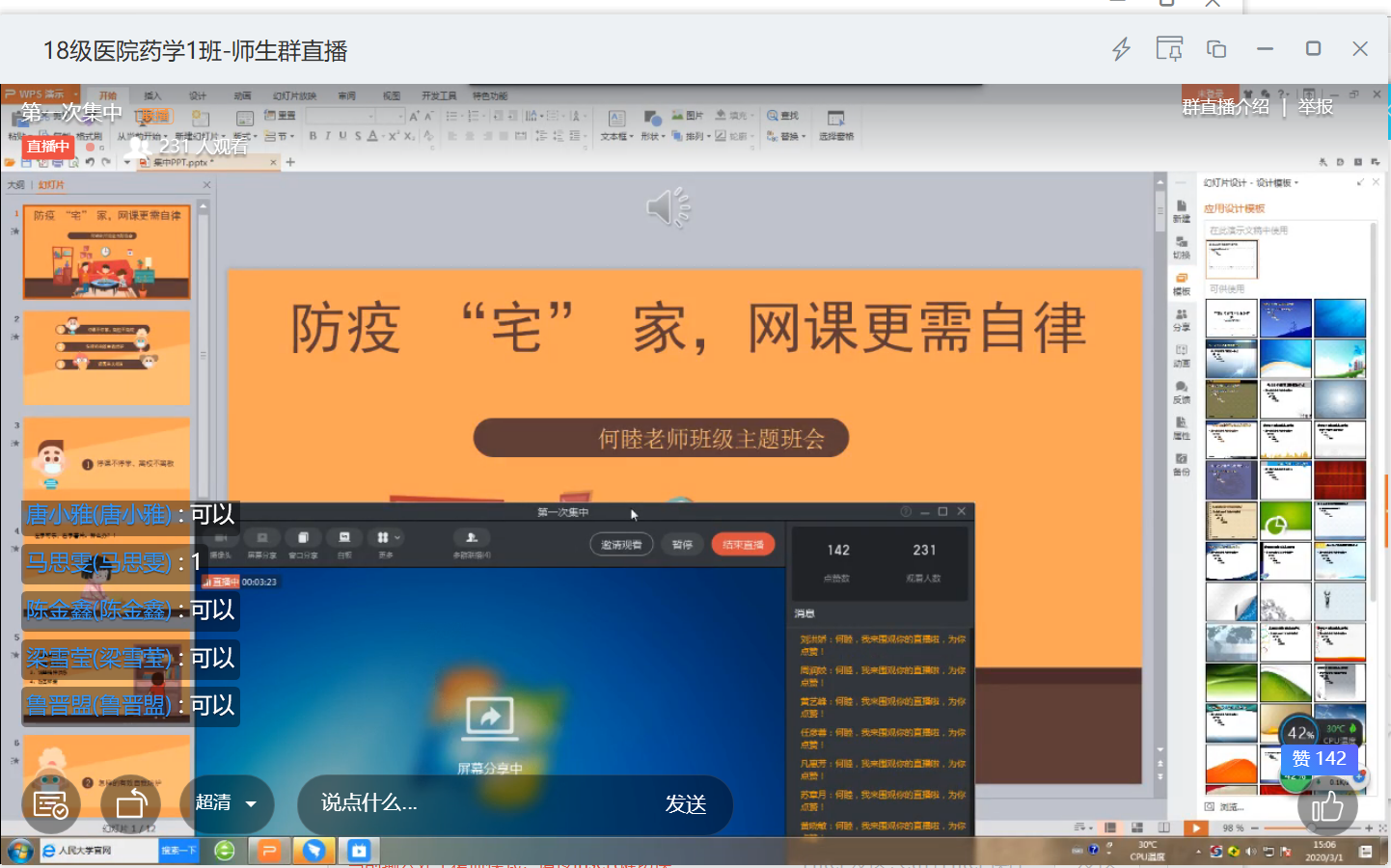Click the lightning bolt icon in title bar

point(1121,49)
